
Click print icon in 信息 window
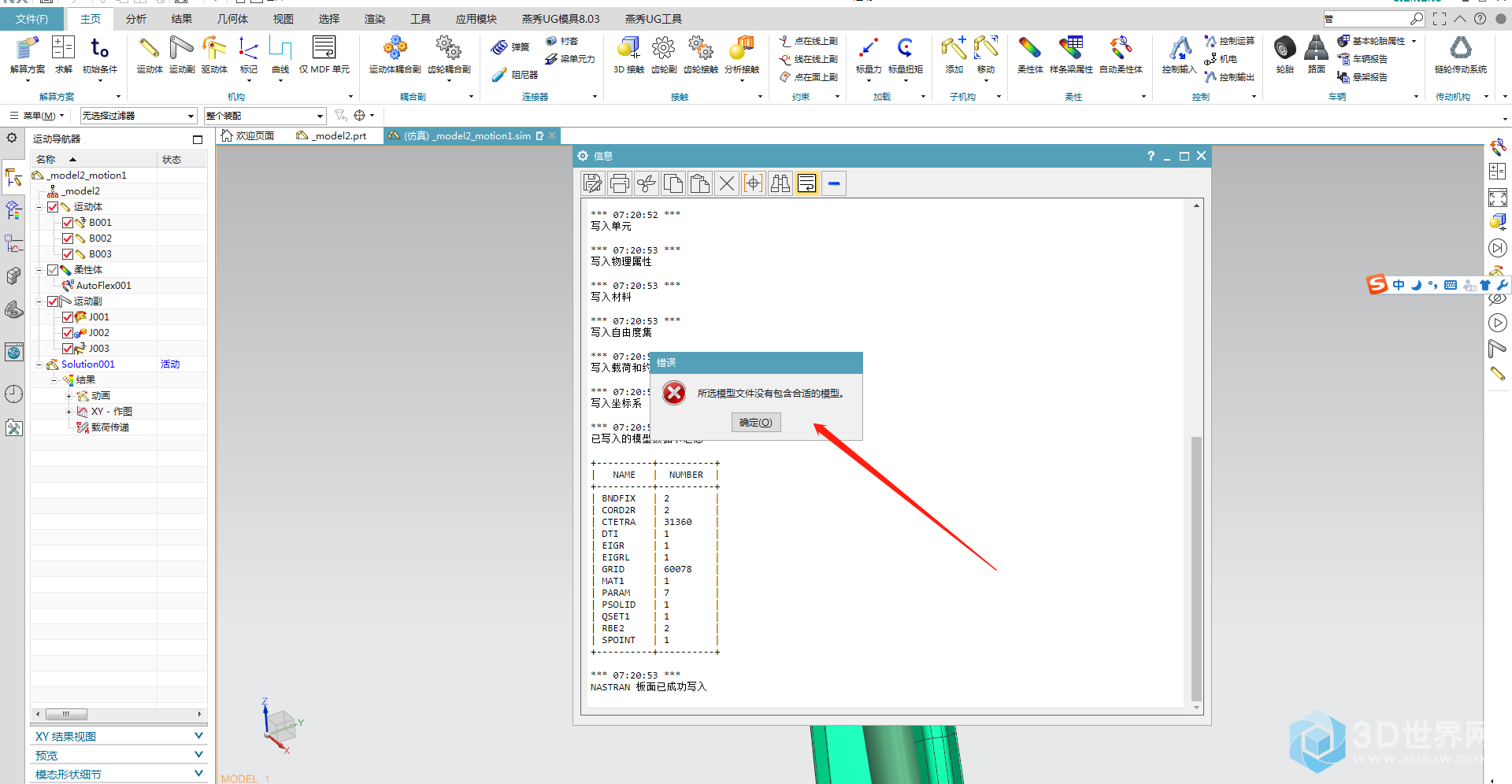point(619,183)
